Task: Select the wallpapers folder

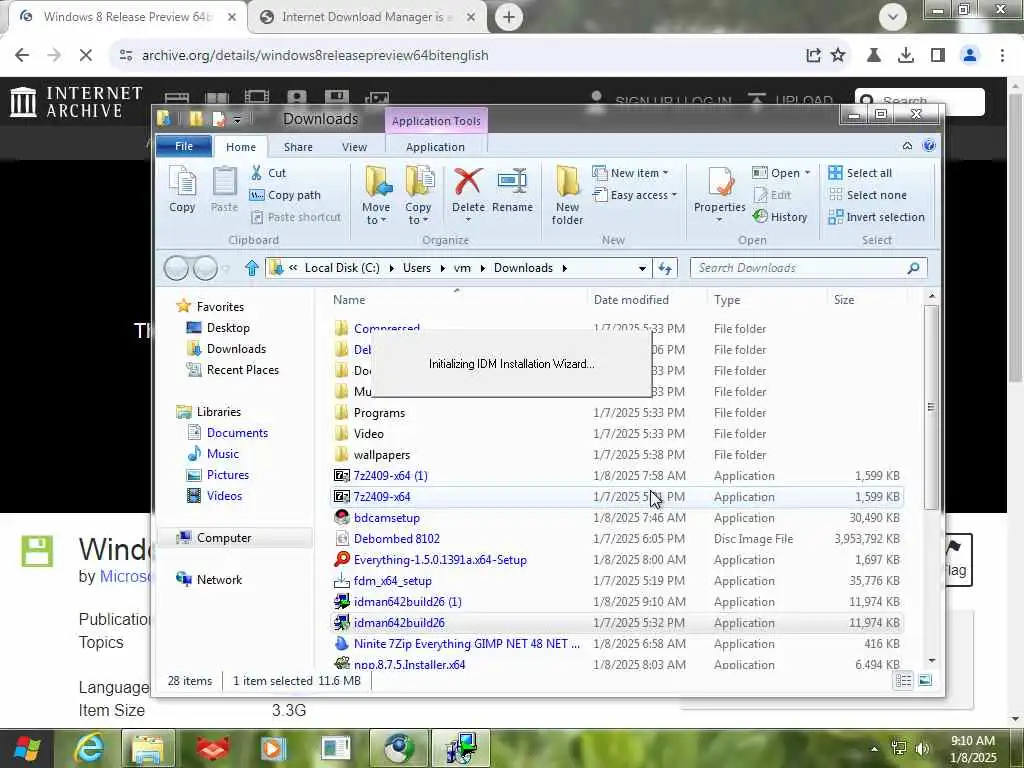Action: pyautogui.click(x=381, y=455)
